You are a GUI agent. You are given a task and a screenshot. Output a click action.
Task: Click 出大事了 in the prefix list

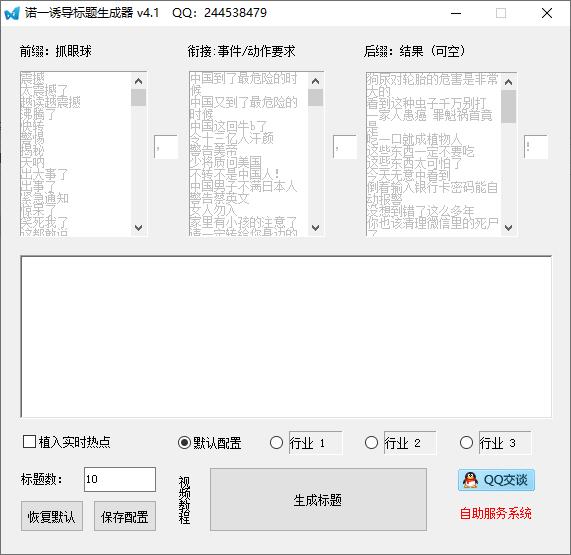[44, 174]
